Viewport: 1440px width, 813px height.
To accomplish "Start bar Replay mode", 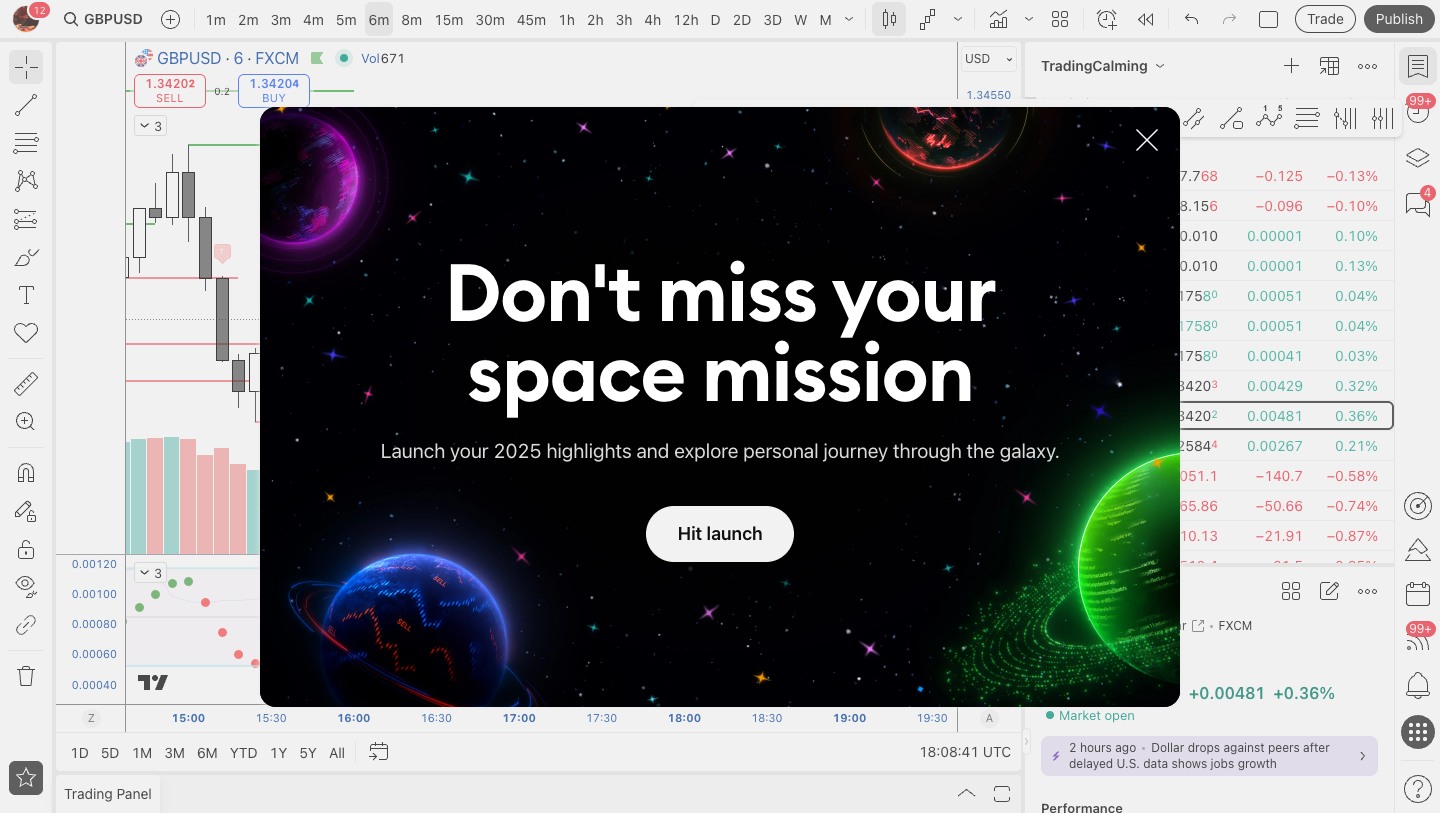I will (x=1146, y=19).
